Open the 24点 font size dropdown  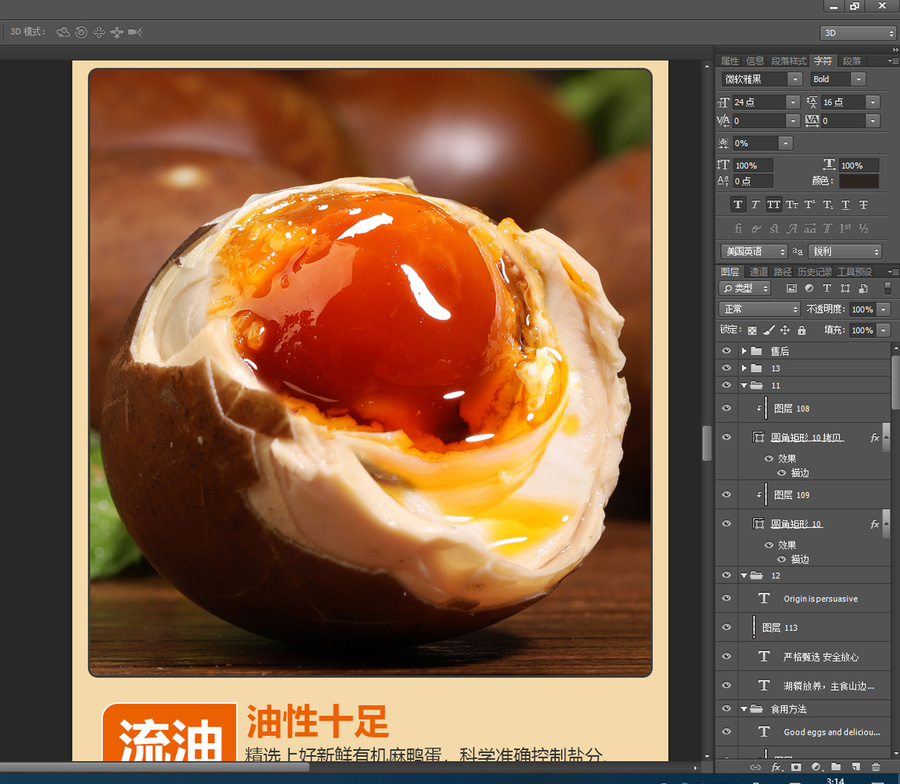point(793,102)
